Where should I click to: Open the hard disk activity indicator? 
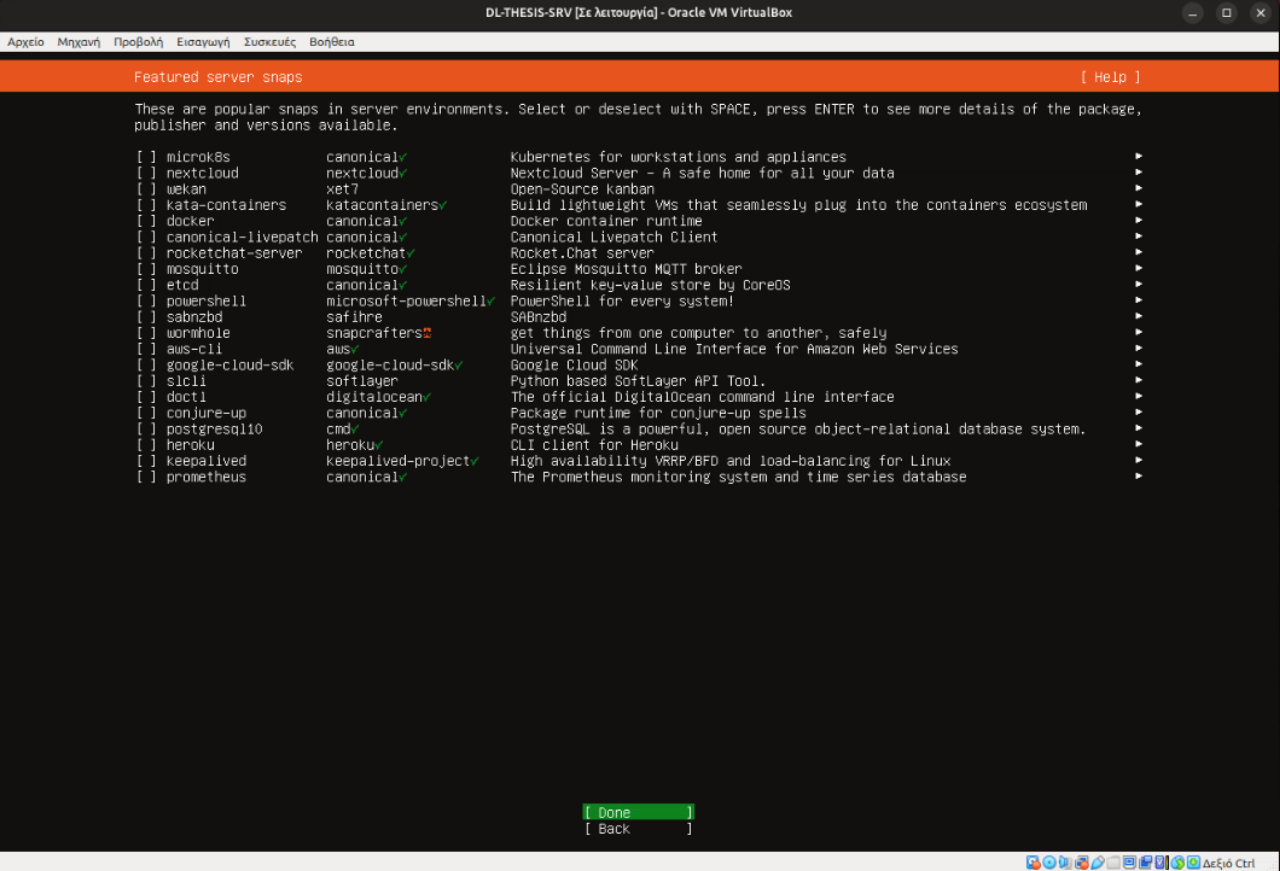[1034, 862]
